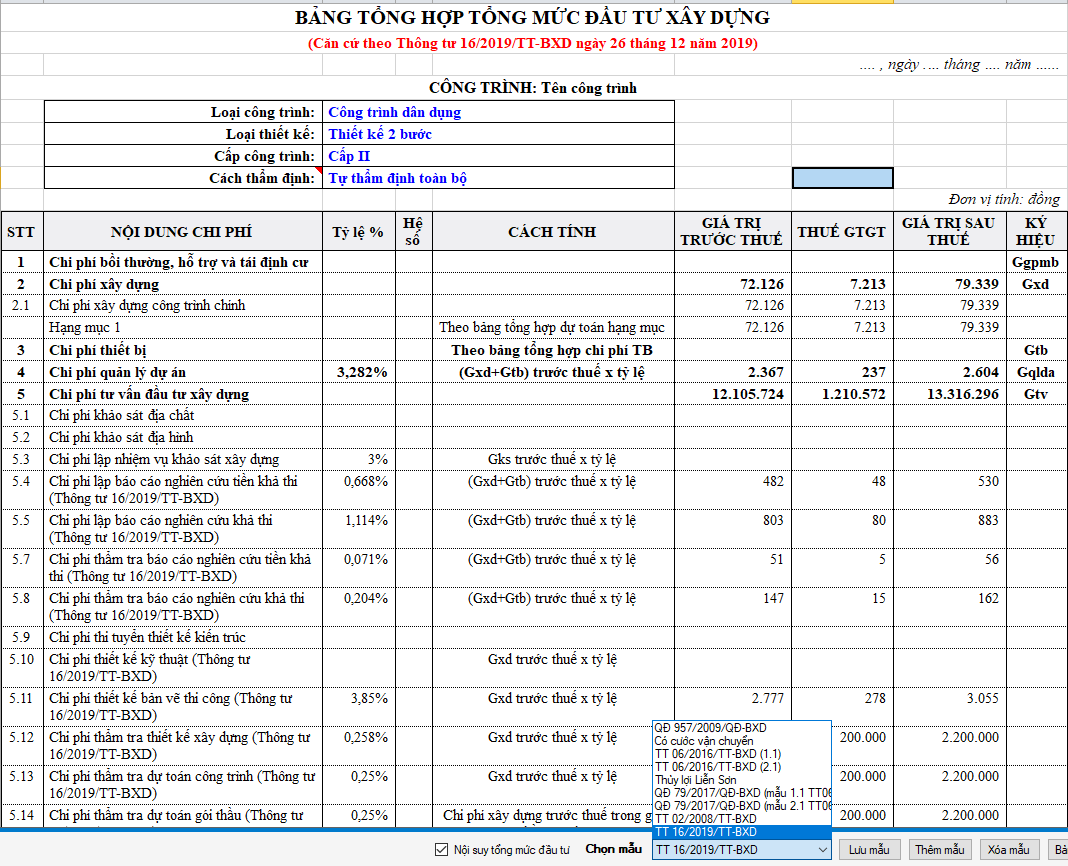
Task: Select Chi phí lập nhiệm vụ khảo sát row
Action: (x=183, y=460)
